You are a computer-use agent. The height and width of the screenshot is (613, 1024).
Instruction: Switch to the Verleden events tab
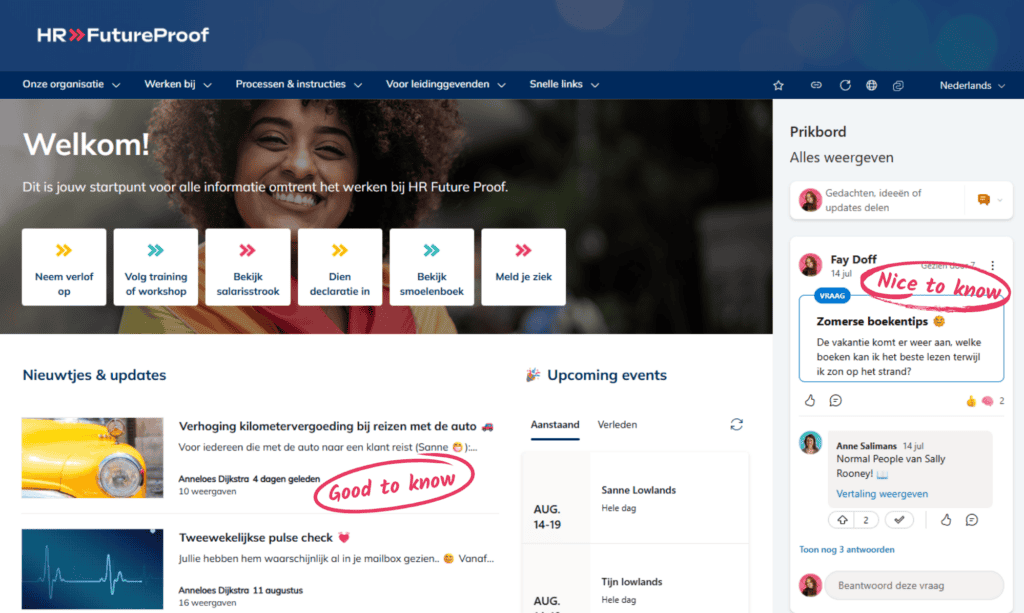617,424
